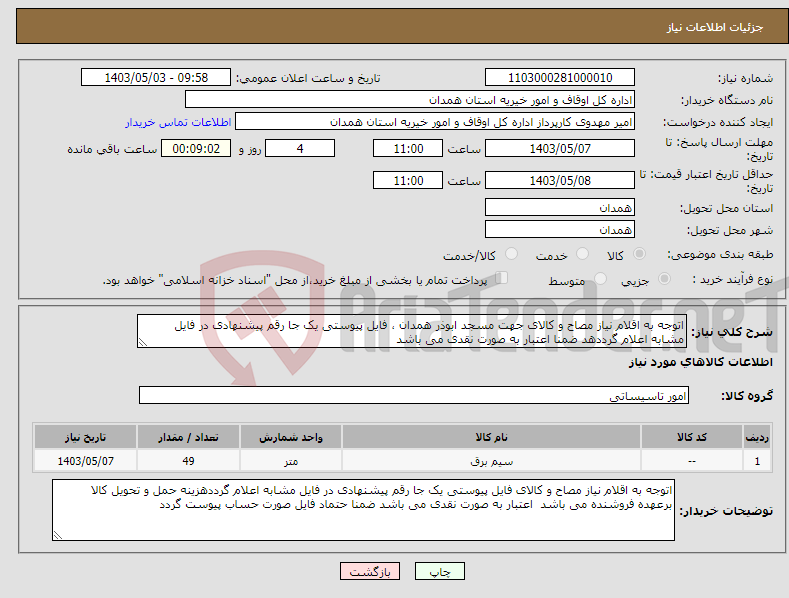789x598 pixels.
Task: Click the چاپ print button
Action: pos(440,571)
